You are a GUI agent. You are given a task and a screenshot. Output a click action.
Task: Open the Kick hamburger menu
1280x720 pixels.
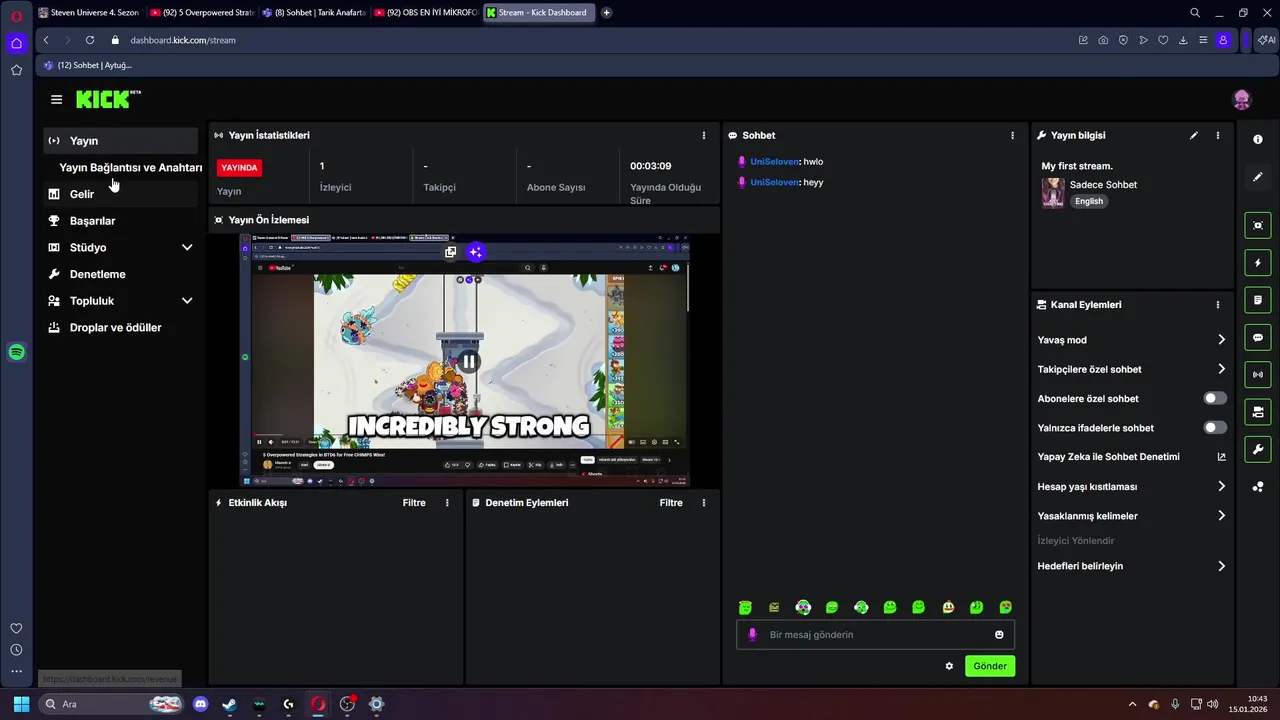pos(56,99)
